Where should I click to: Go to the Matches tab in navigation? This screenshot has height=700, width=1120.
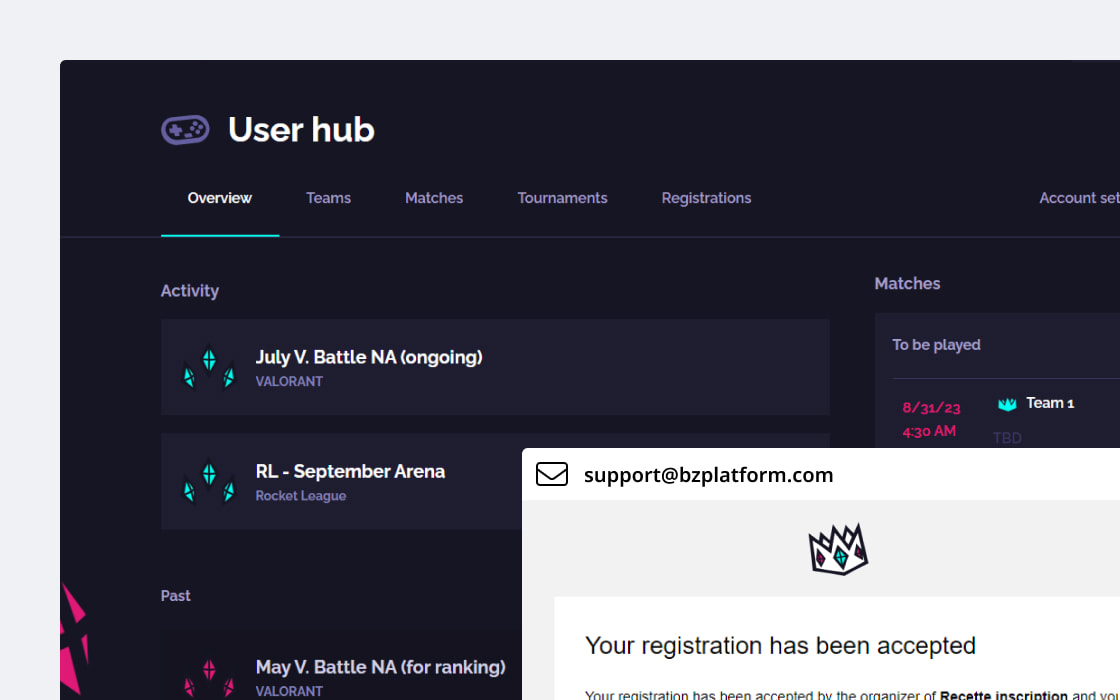(x=434, y=198)
